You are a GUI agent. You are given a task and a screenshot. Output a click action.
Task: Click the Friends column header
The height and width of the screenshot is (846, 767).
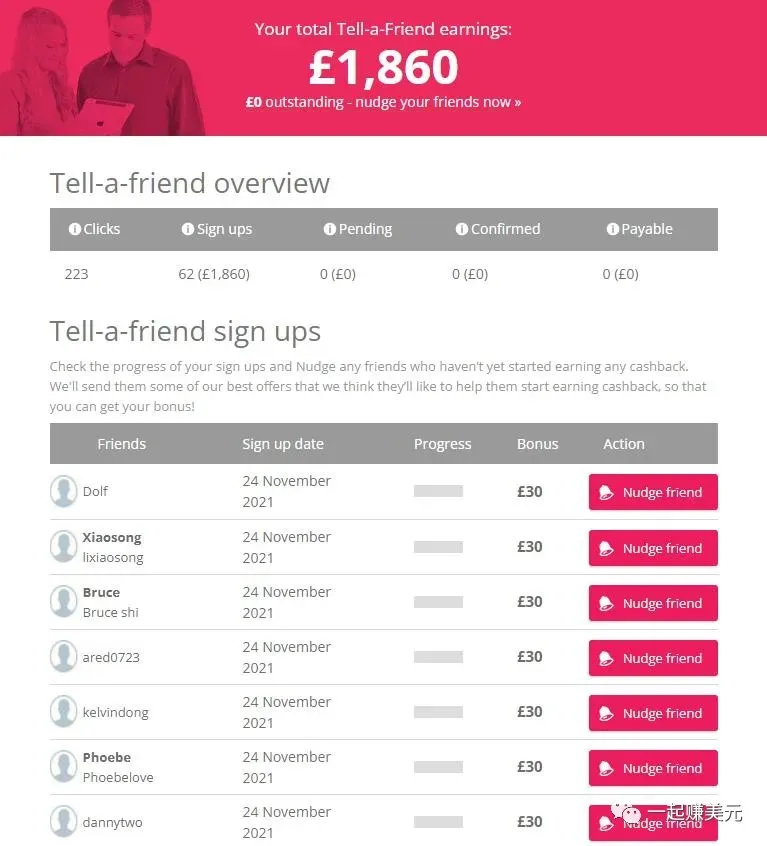click(x=121, y=444)
